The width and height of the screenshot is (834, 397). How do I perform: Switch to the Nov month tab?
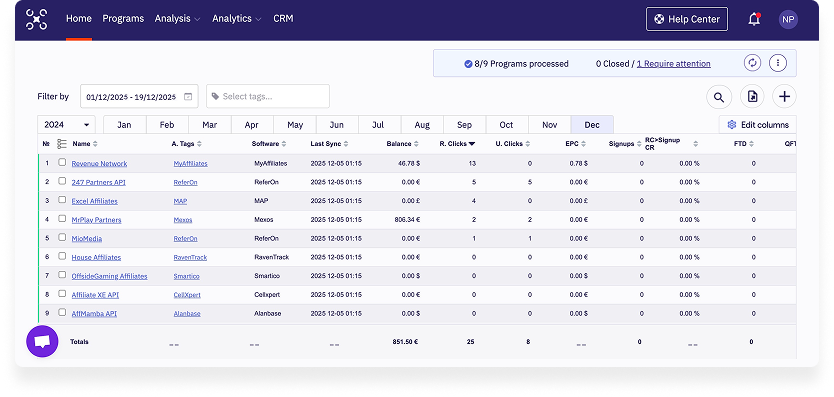(x=549, y=125)
